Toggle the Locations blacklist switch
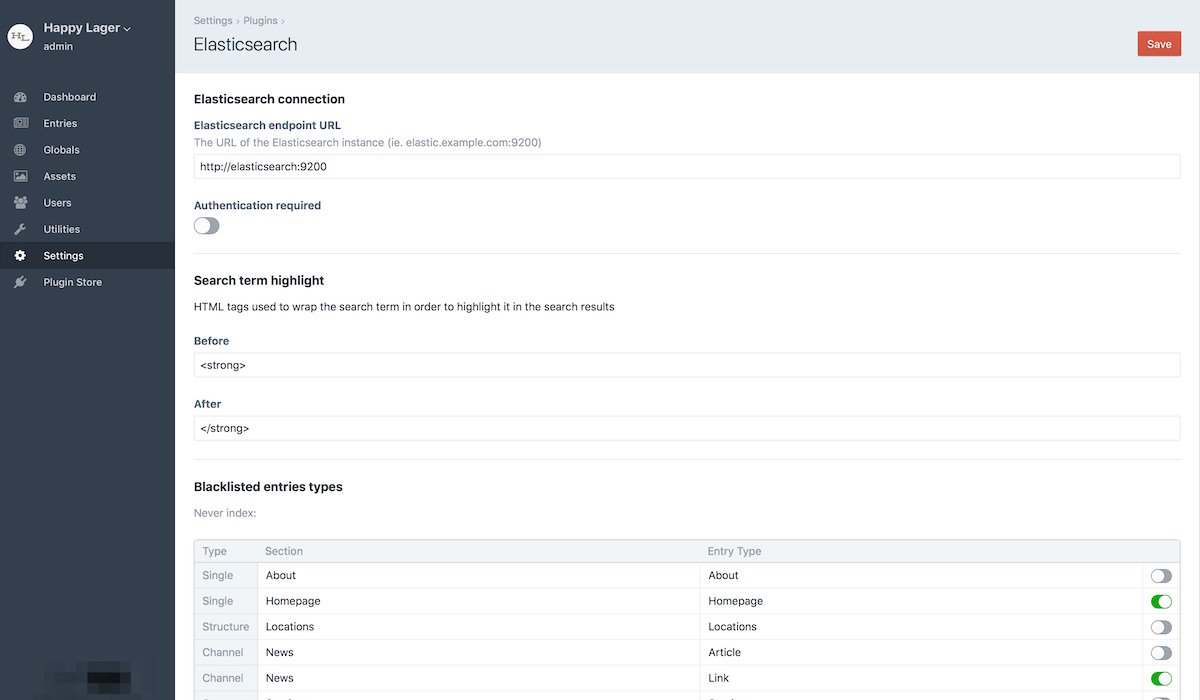The width and height of the screenshot is (1200, 700). coord(1160,626)
